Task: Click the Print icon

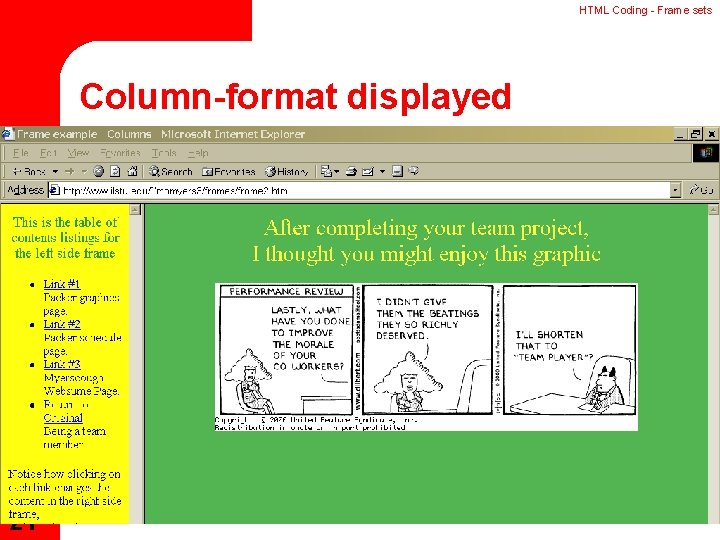Action: (351, 171)
